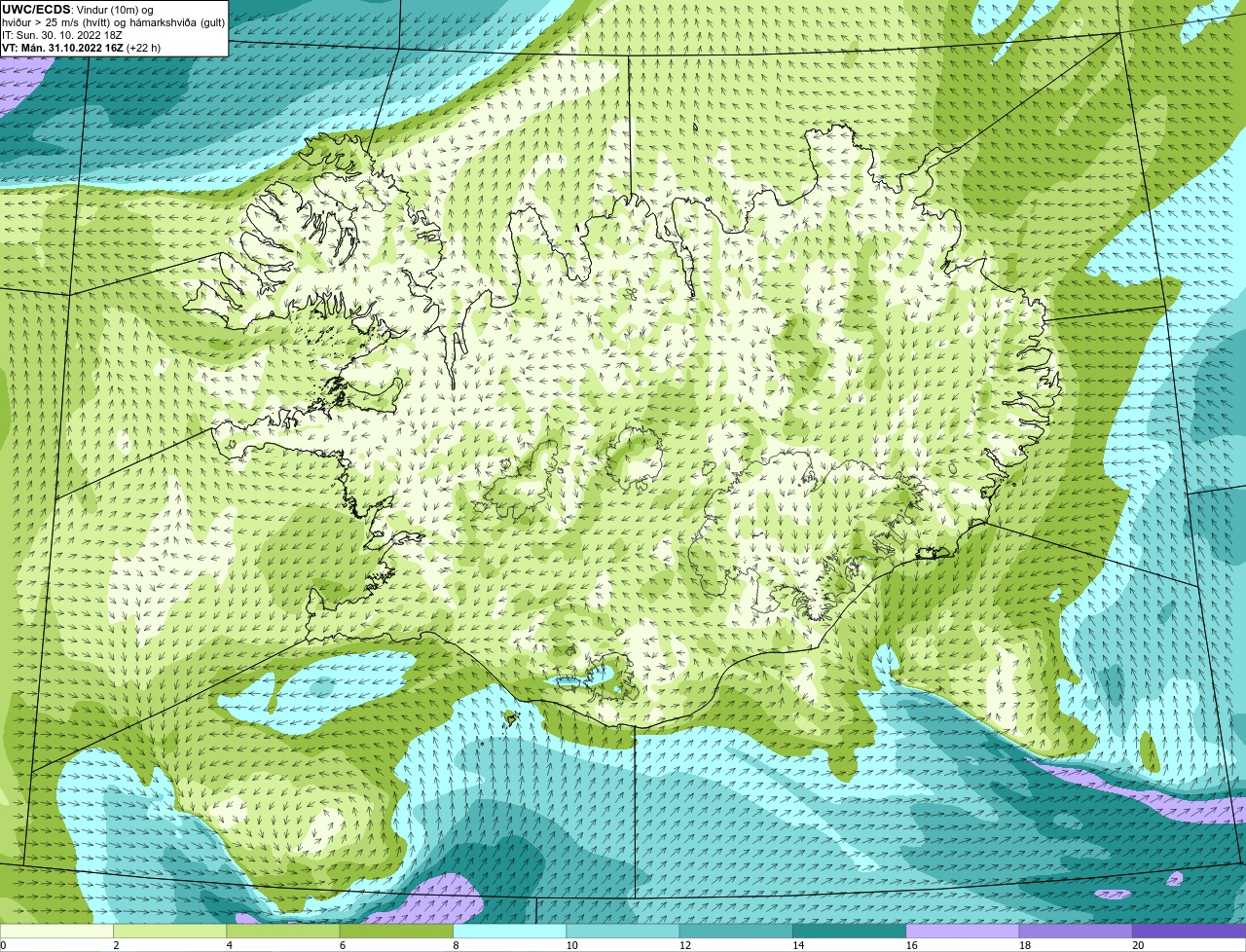Click the 14–16 m/s dark teal legend swatch
The height and width of the screenshot is (952, 1246).
(x=850, y=931)
